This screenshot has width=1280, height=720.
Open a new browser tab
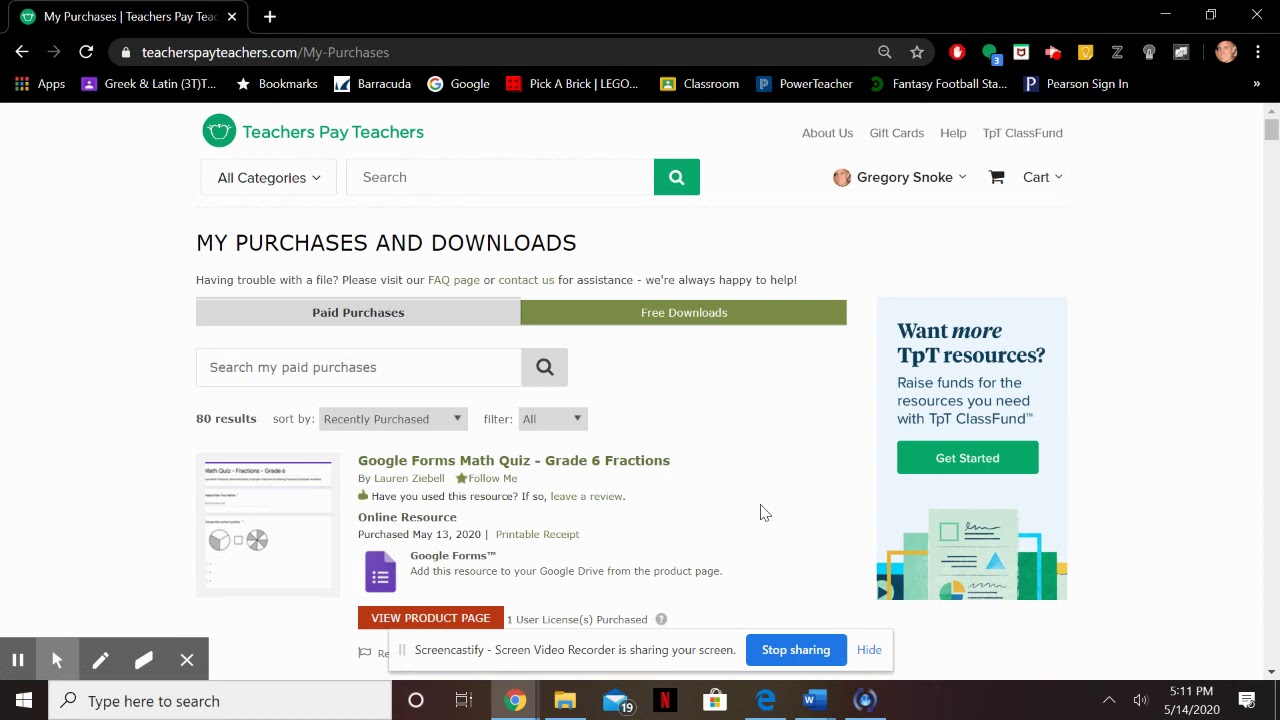click(x=270, y=16)
